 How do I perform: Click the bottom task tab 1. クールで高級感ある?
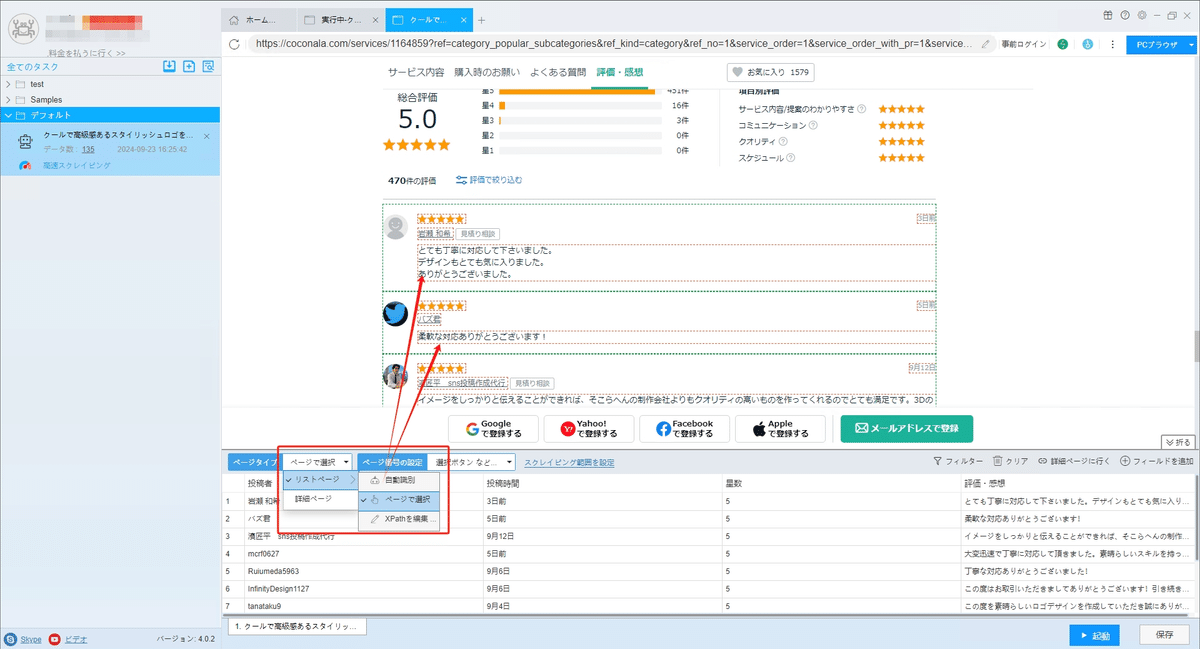[x=295, y=626]
